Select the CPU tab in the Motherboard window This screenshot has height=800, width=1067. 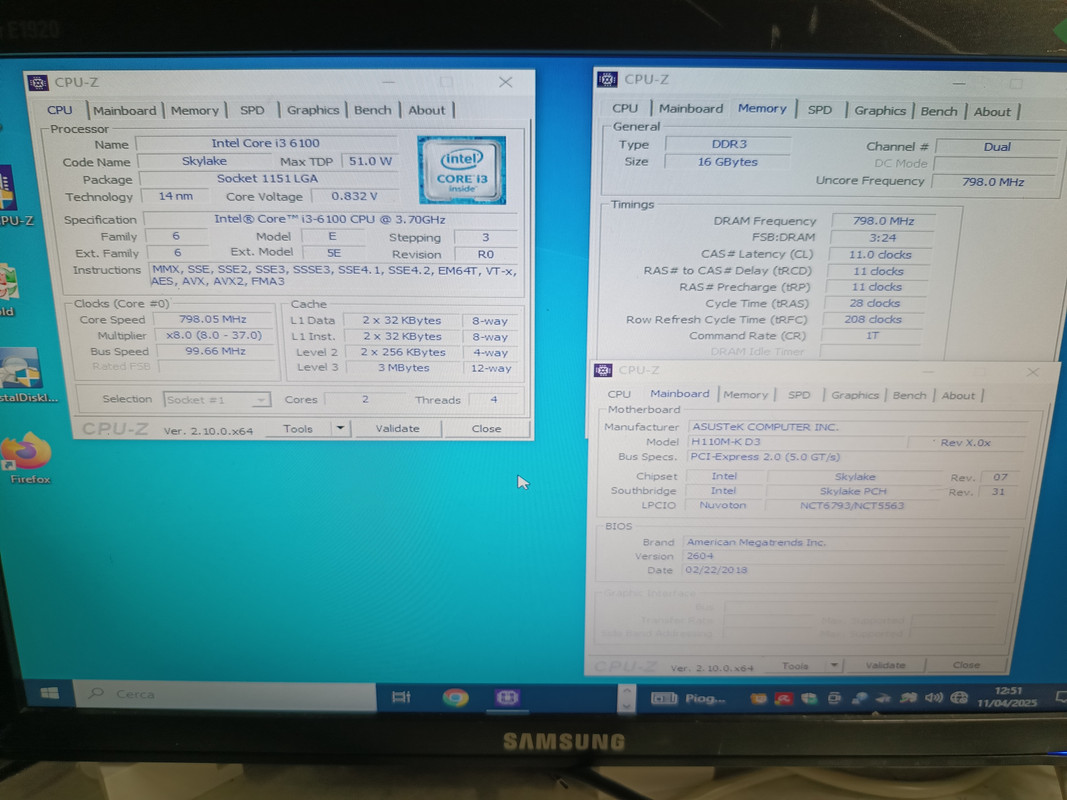619,394
